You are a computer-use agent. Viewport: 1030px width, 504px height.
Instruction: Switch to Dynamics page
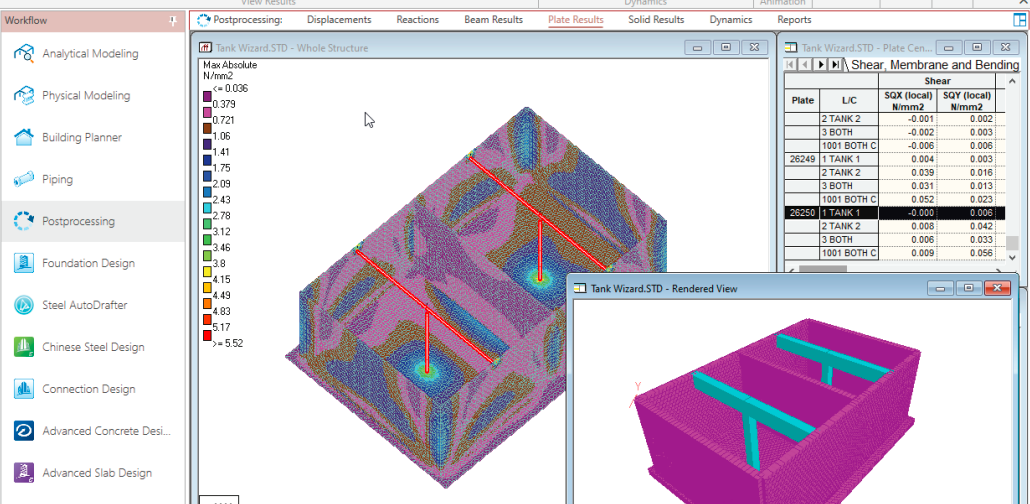[730, 20]
